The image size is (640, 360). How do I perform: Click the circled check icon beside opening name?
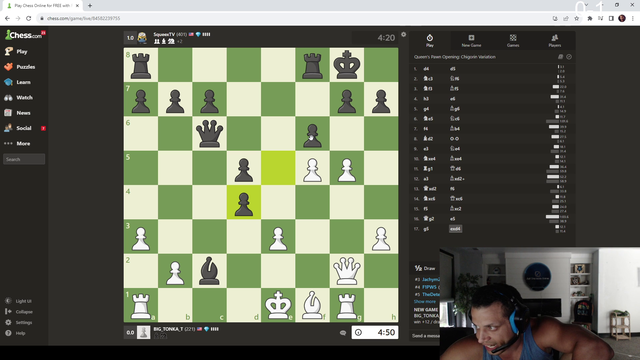click(x=569, y=57)
